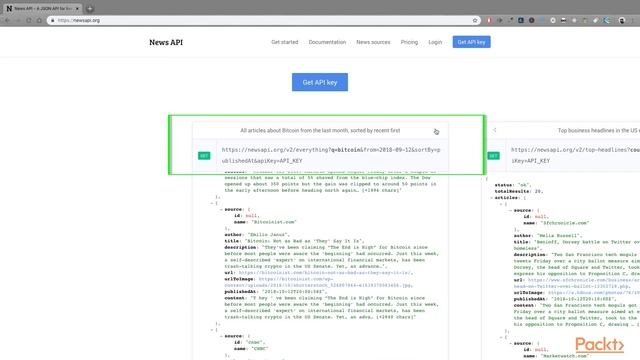The width and height of the screenshot is (640, 360).
Task: Open the bitcoinist.com urlToImage link
Action: click(318, 282)
